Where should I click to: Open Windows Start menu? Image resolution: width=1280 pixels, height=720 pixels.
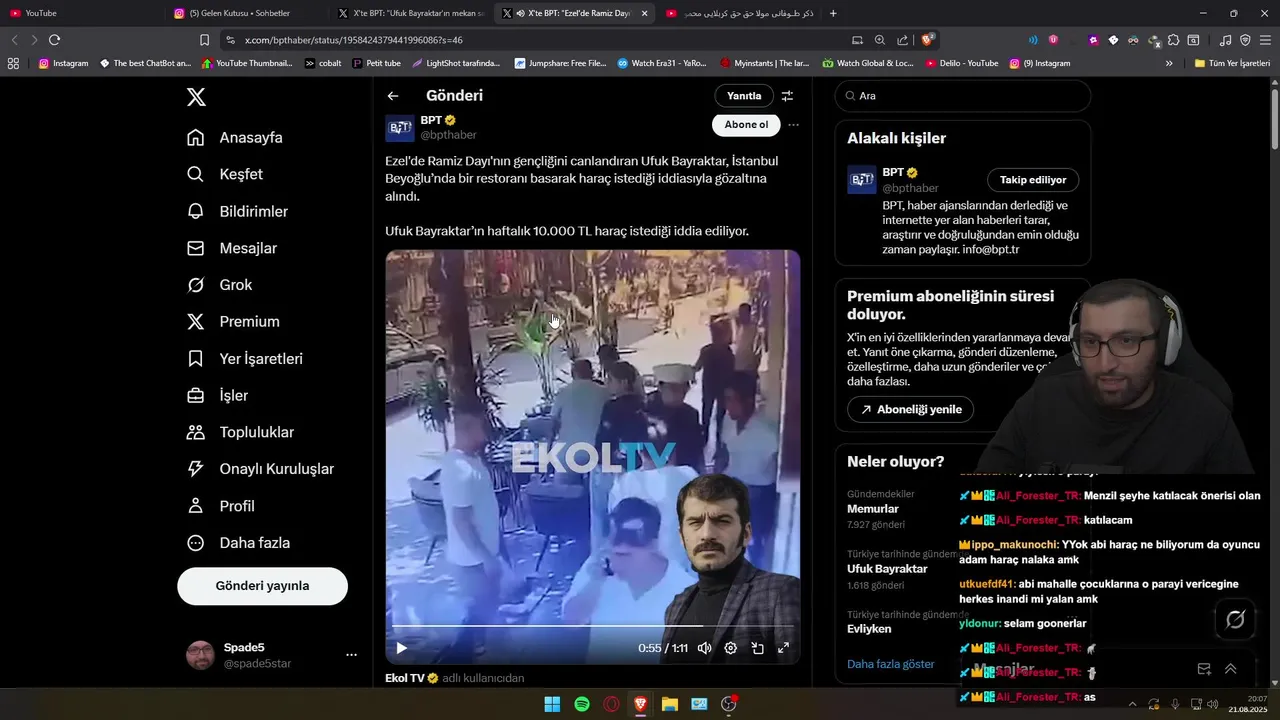pos(552,704)
